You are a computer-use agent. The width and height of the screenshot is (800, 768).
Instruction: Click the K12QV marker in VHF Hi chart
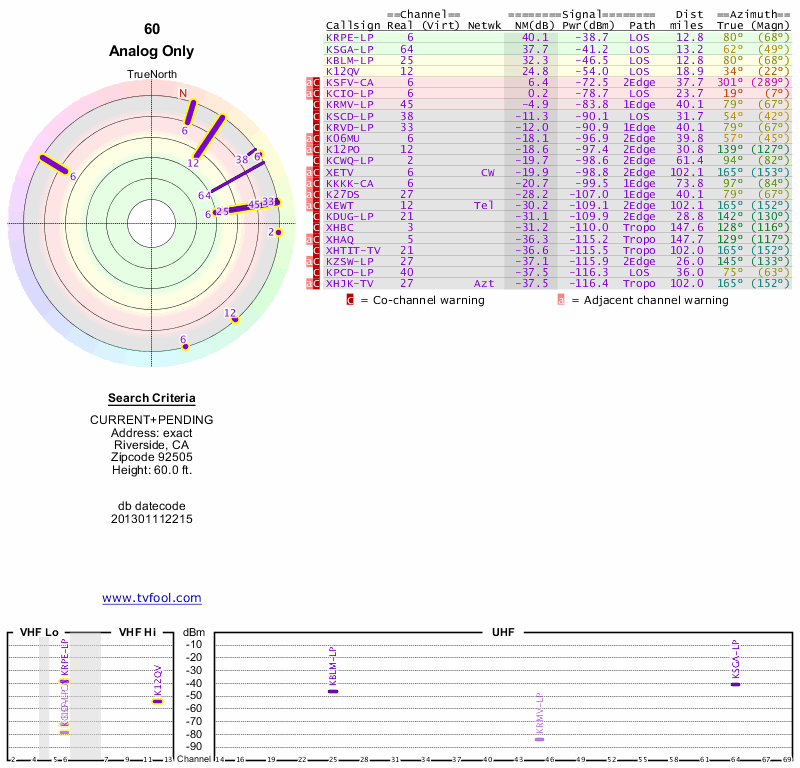point(157,700)
